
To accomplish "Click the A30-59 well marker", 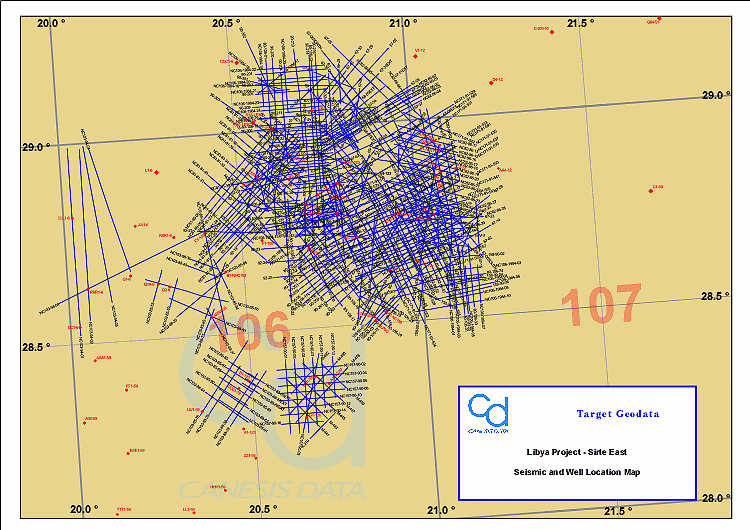I will tap(84, 423).
